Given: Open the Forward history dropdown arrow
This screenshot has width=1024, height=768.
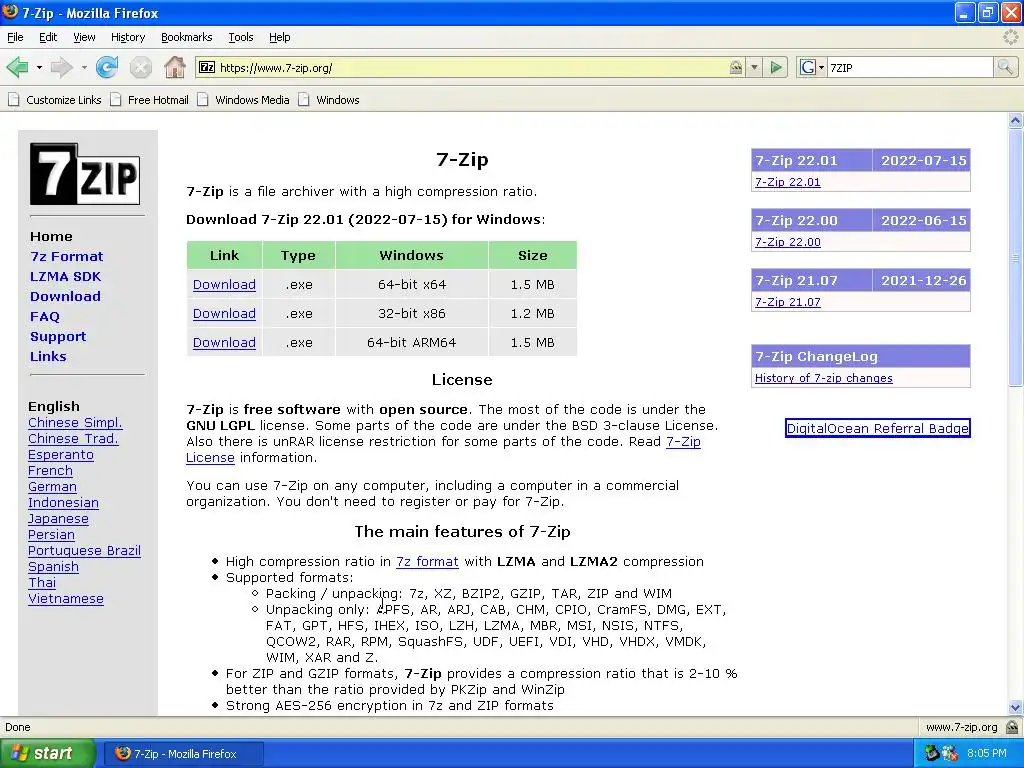Looking at the screenshot, I should 84,67.
